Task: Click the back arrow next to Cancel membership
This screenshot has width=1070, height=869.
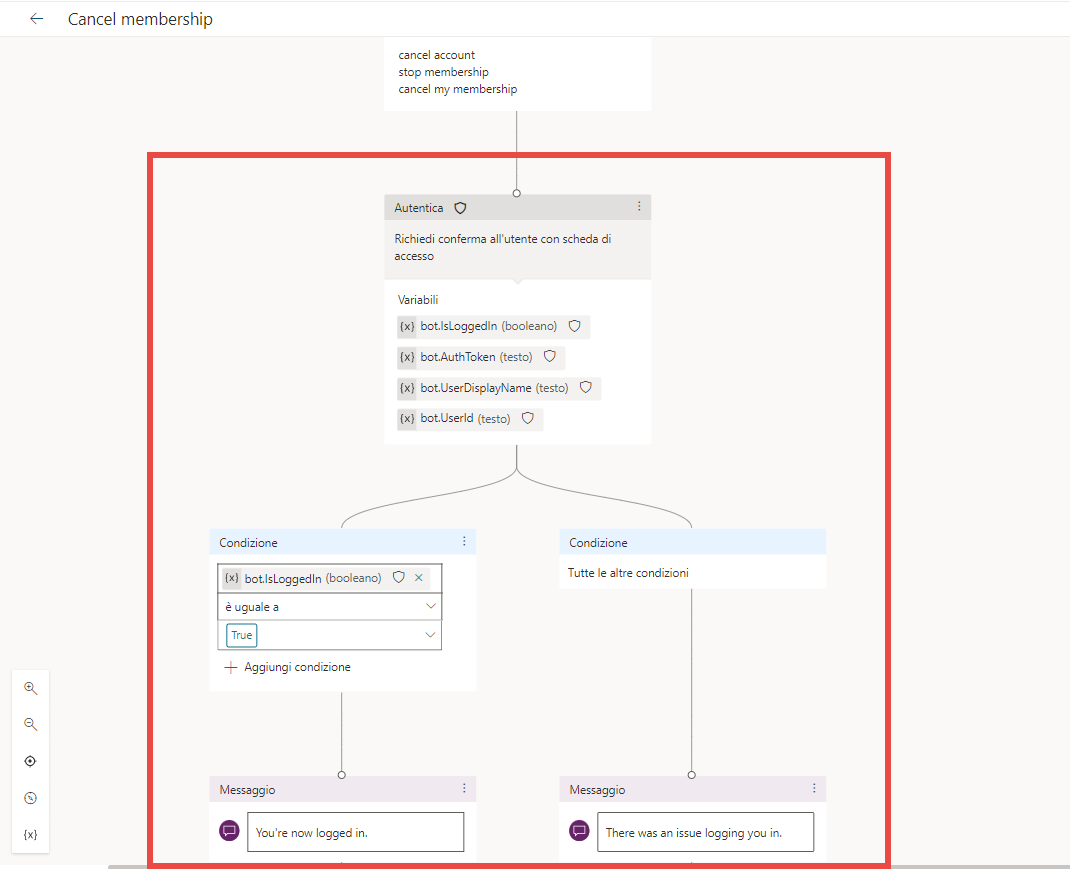Action: point(37,19)
